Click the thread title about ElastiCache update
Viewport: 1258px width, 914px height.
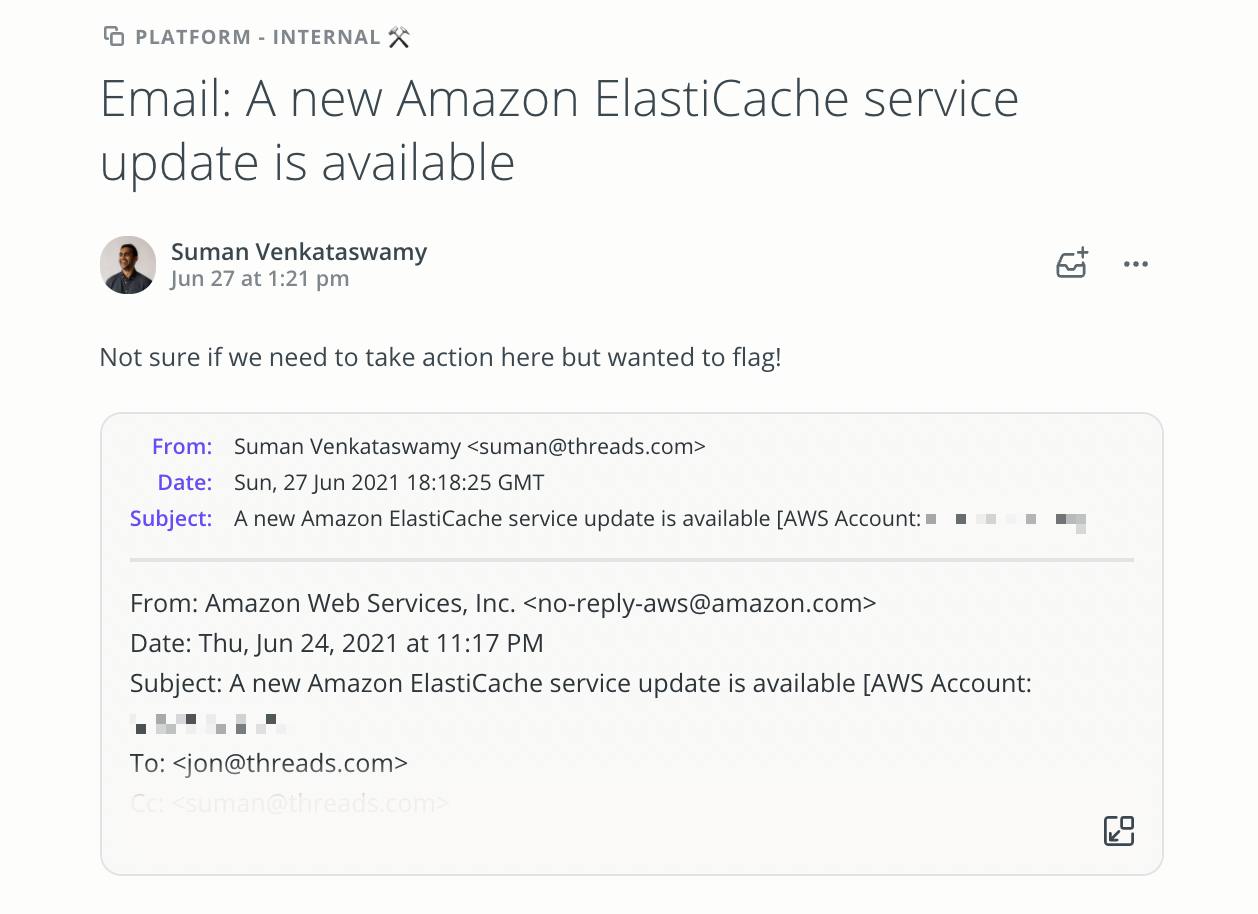559,130
